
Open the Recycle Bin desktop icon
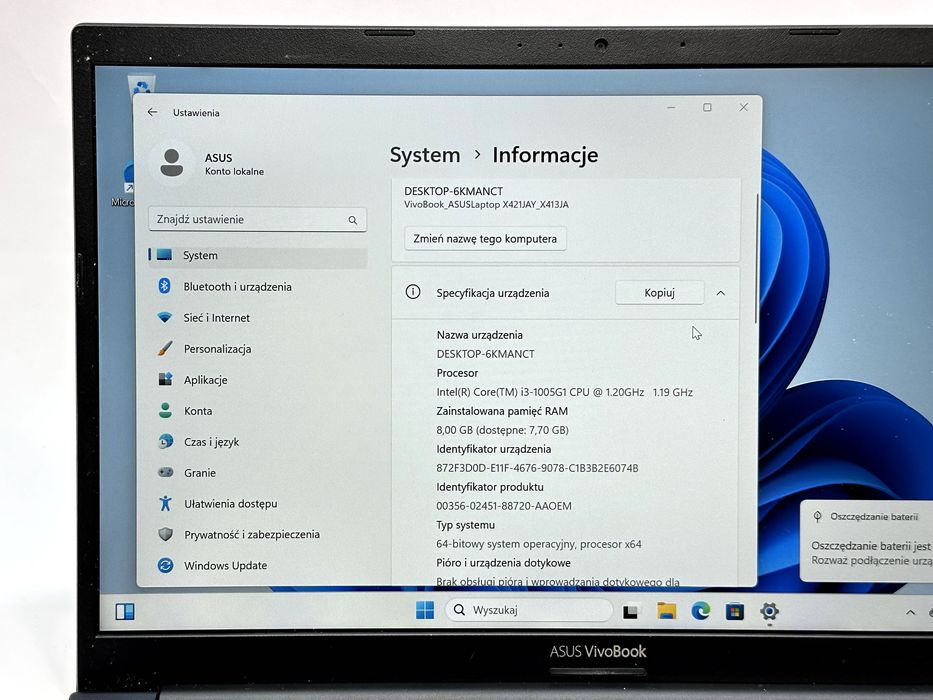pyautogui.click(x=142, y=85)
